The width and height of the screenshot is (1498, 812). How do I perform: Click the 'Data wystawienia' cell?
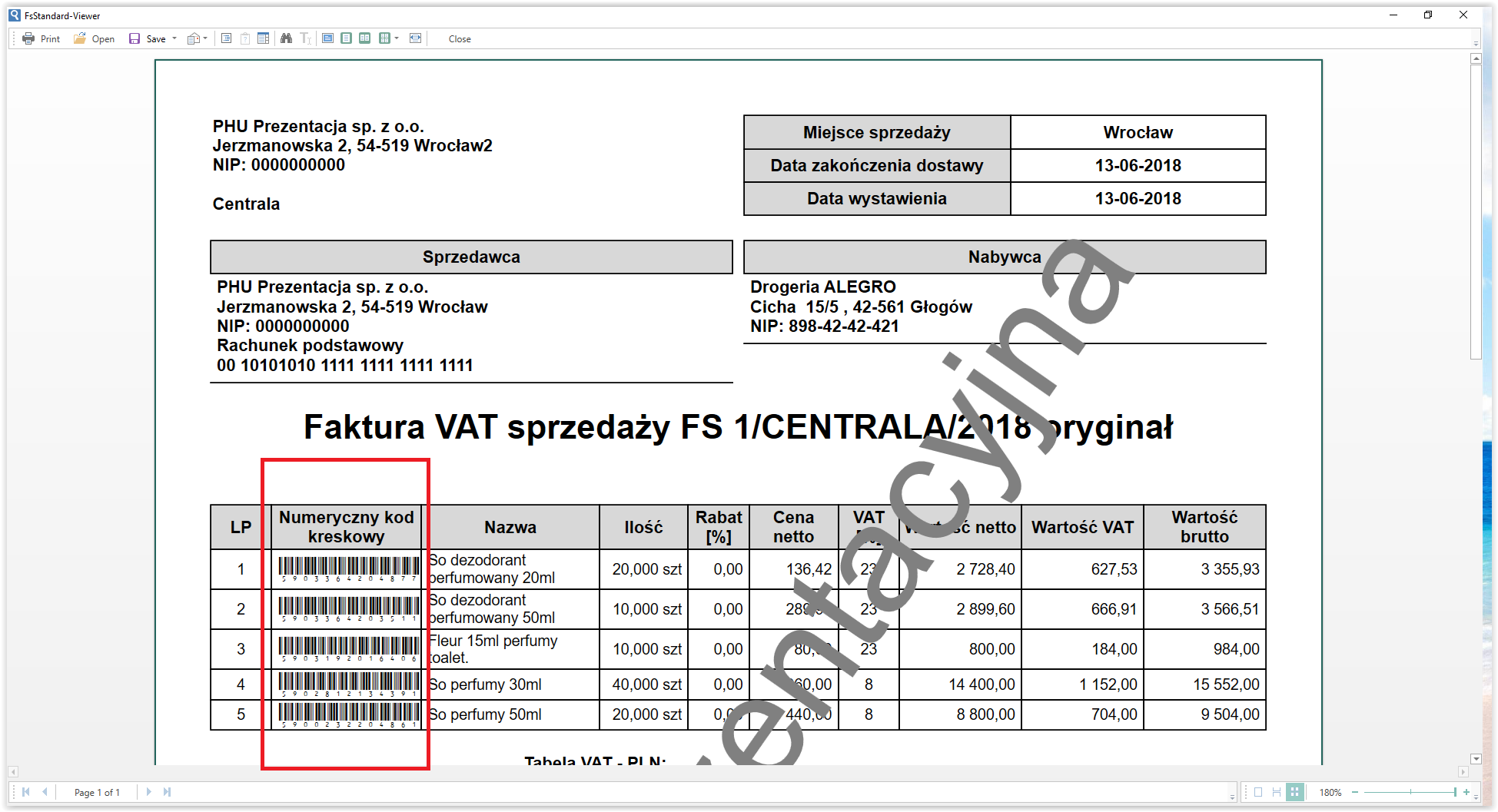[877, 199]
